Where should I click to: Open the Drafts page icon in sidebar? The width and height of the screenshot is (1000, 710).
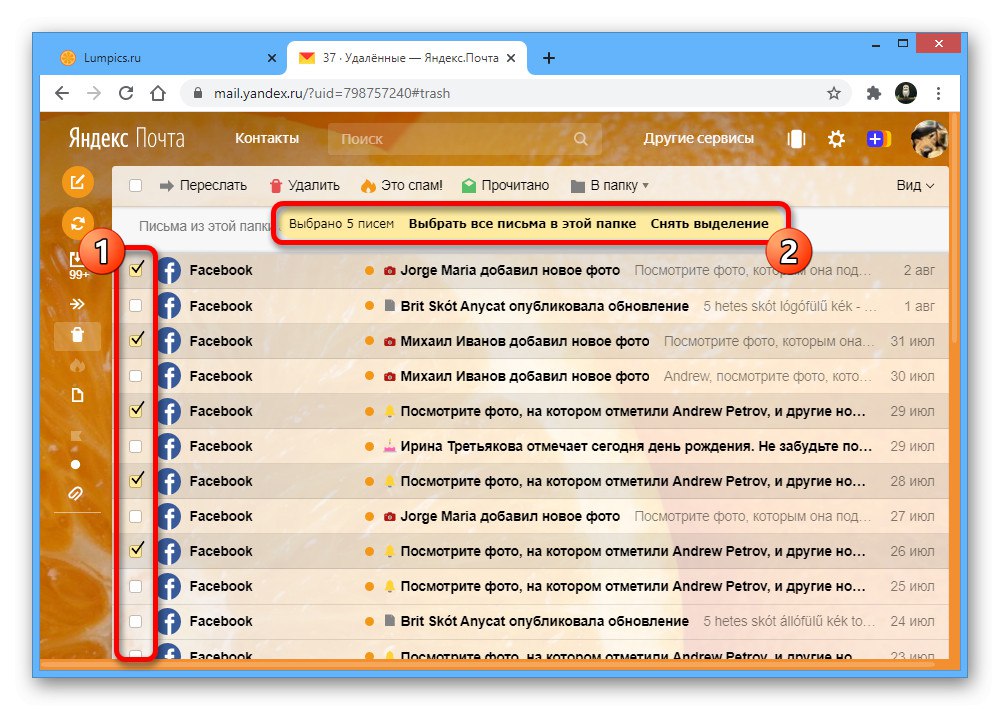(x=77, y=396)
